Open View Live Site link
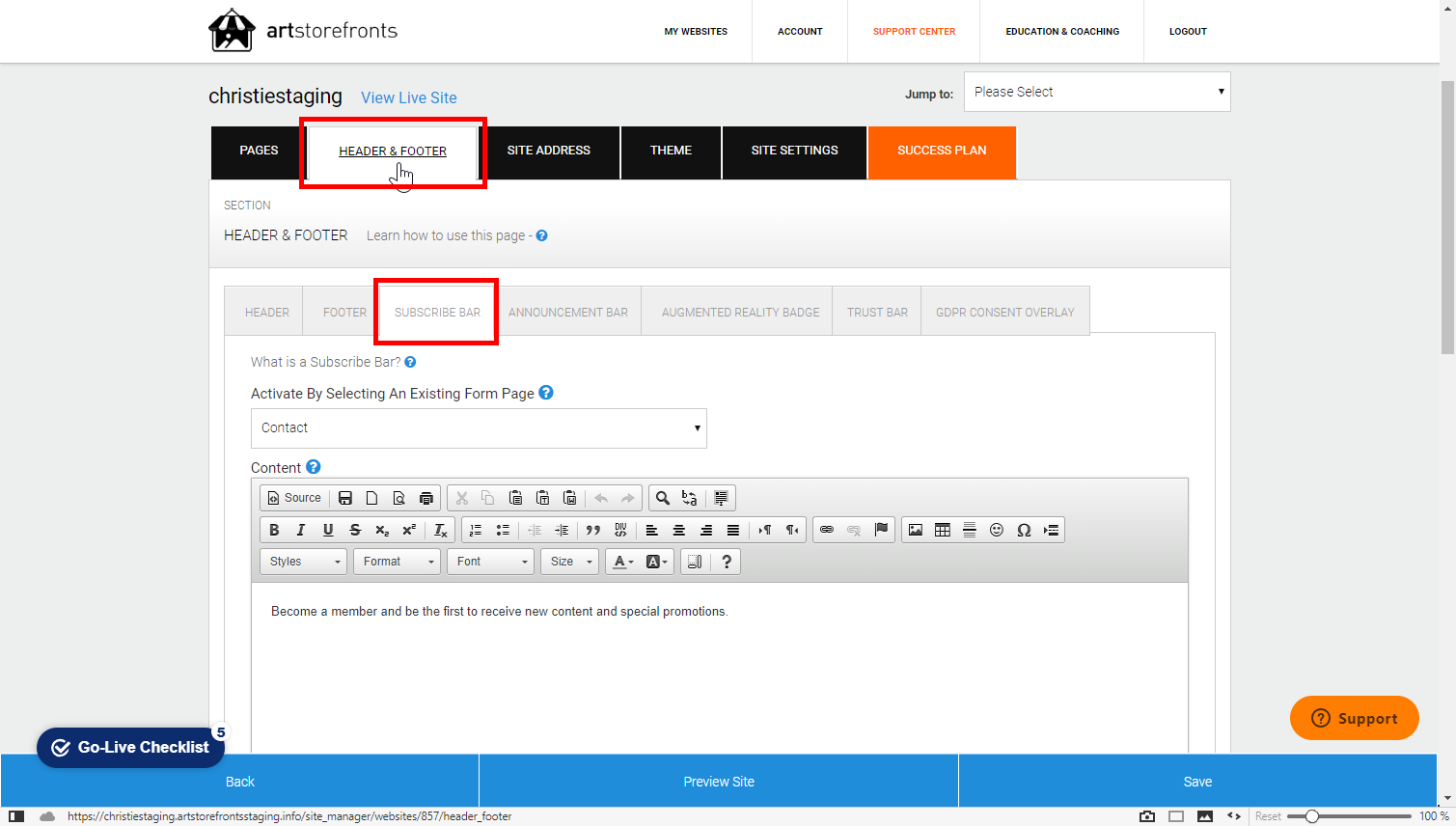 [409, 97]
